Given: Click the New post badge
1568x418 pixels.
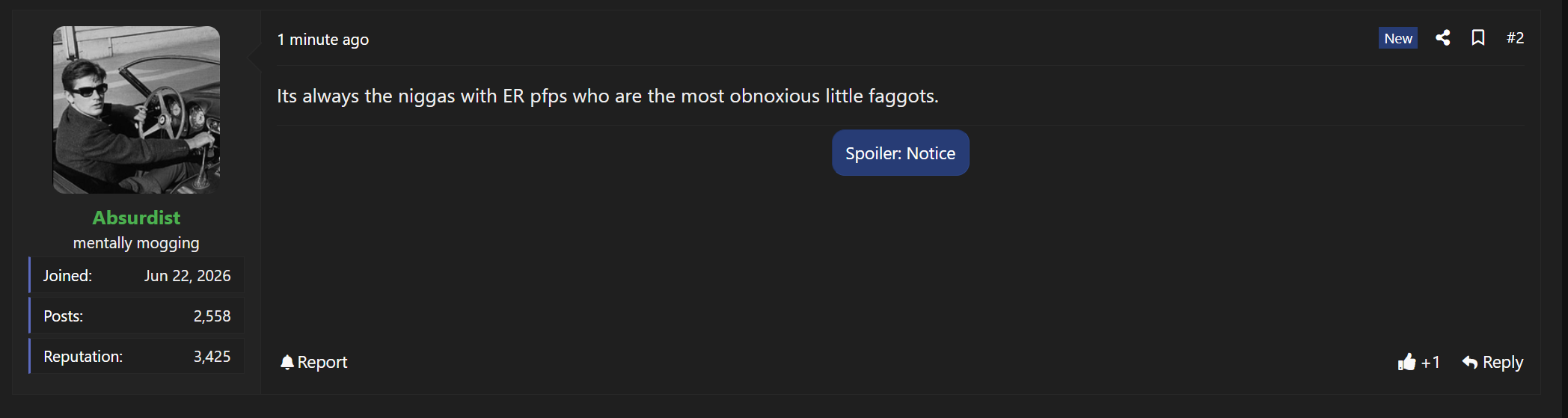Looking at the screenshot, I should (1398, 38).
